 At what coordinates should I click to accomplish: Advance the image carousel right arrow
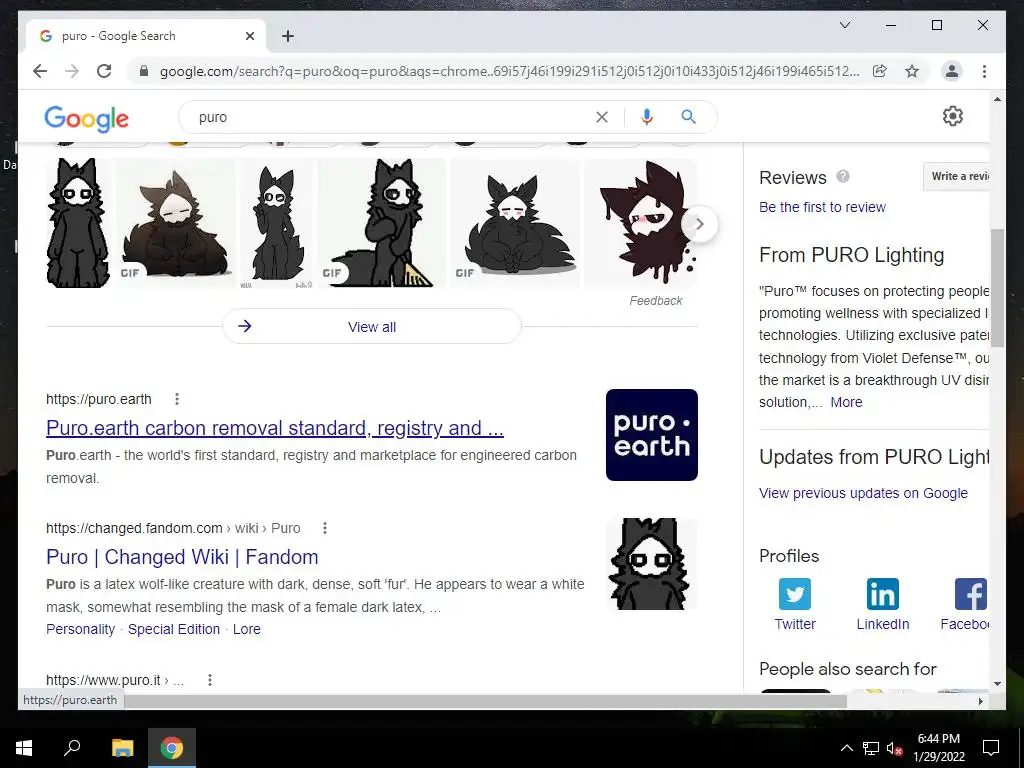tap(699, 224)
